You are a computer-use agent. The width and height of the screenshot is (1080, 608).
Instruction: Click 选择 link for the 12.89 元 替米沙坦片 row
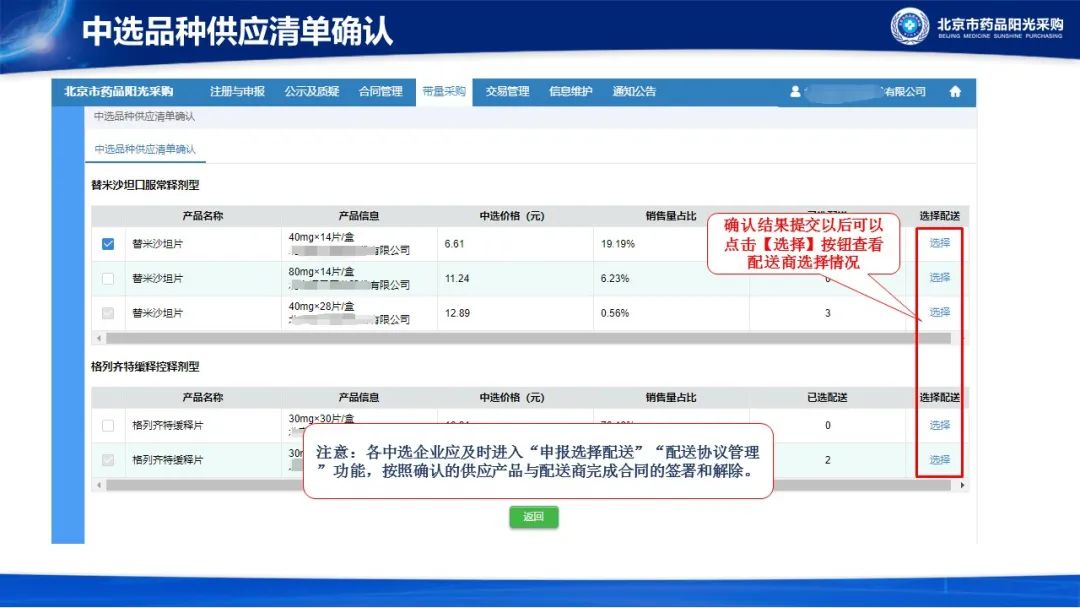coord(939,312)
